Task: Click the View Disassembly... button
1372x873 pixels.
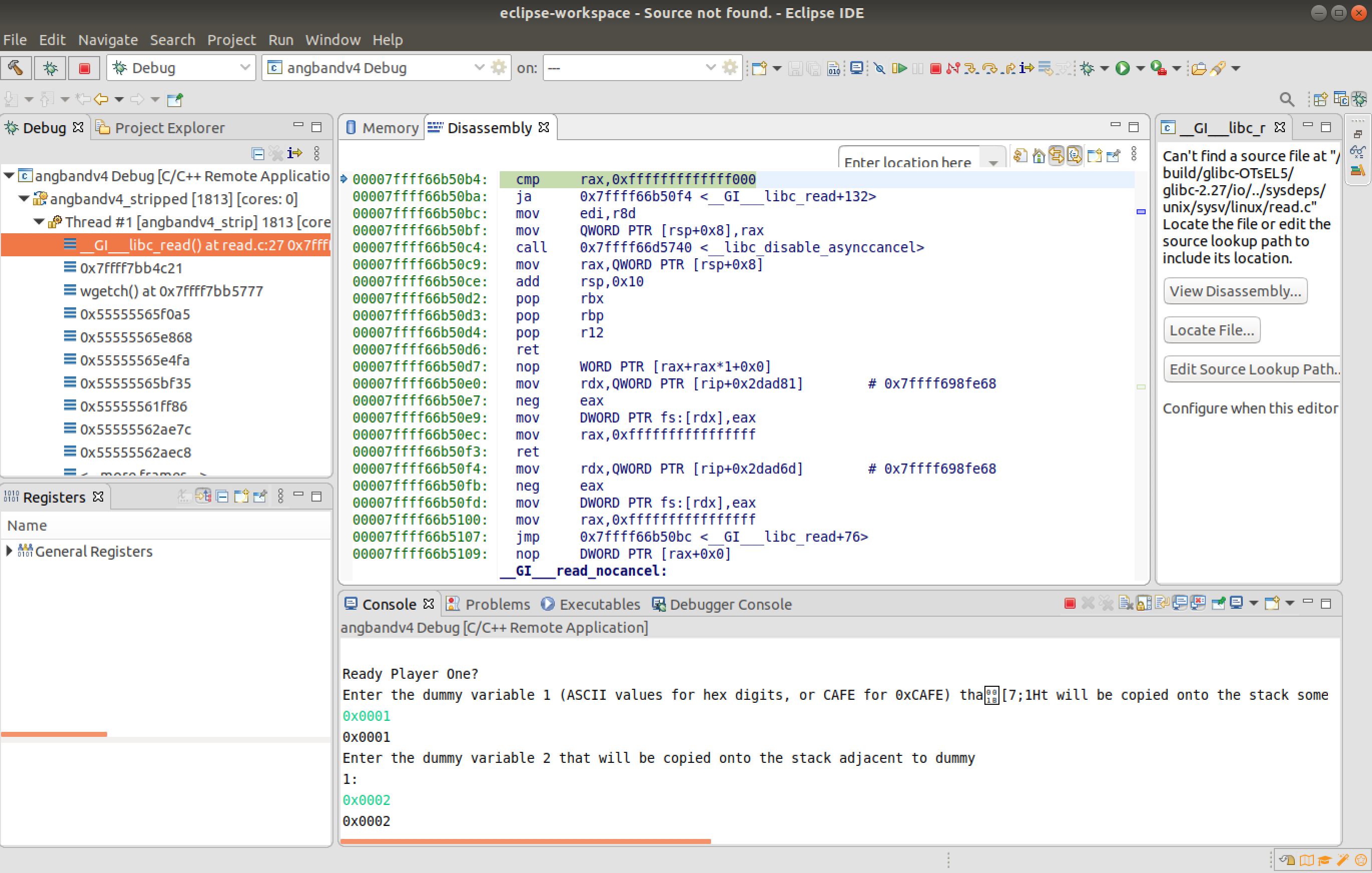Action: point(1235,291)
